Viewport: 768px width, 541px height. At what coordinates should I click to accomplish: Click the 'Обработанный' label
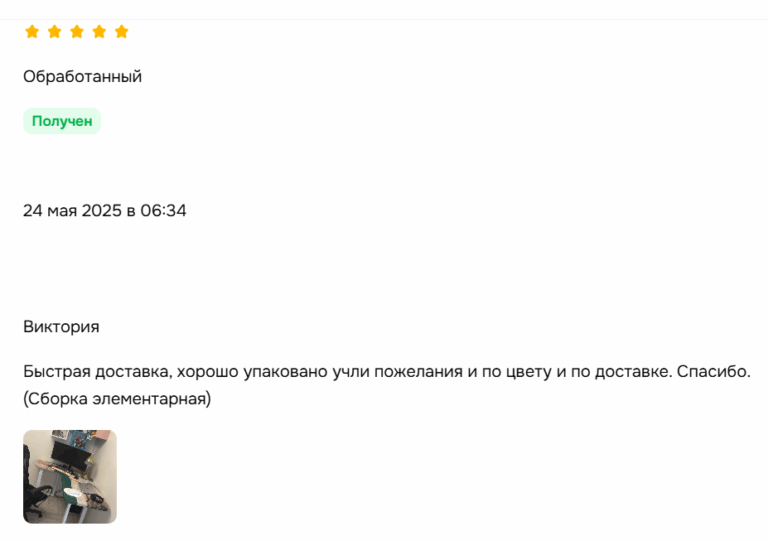tap(82, 77)
